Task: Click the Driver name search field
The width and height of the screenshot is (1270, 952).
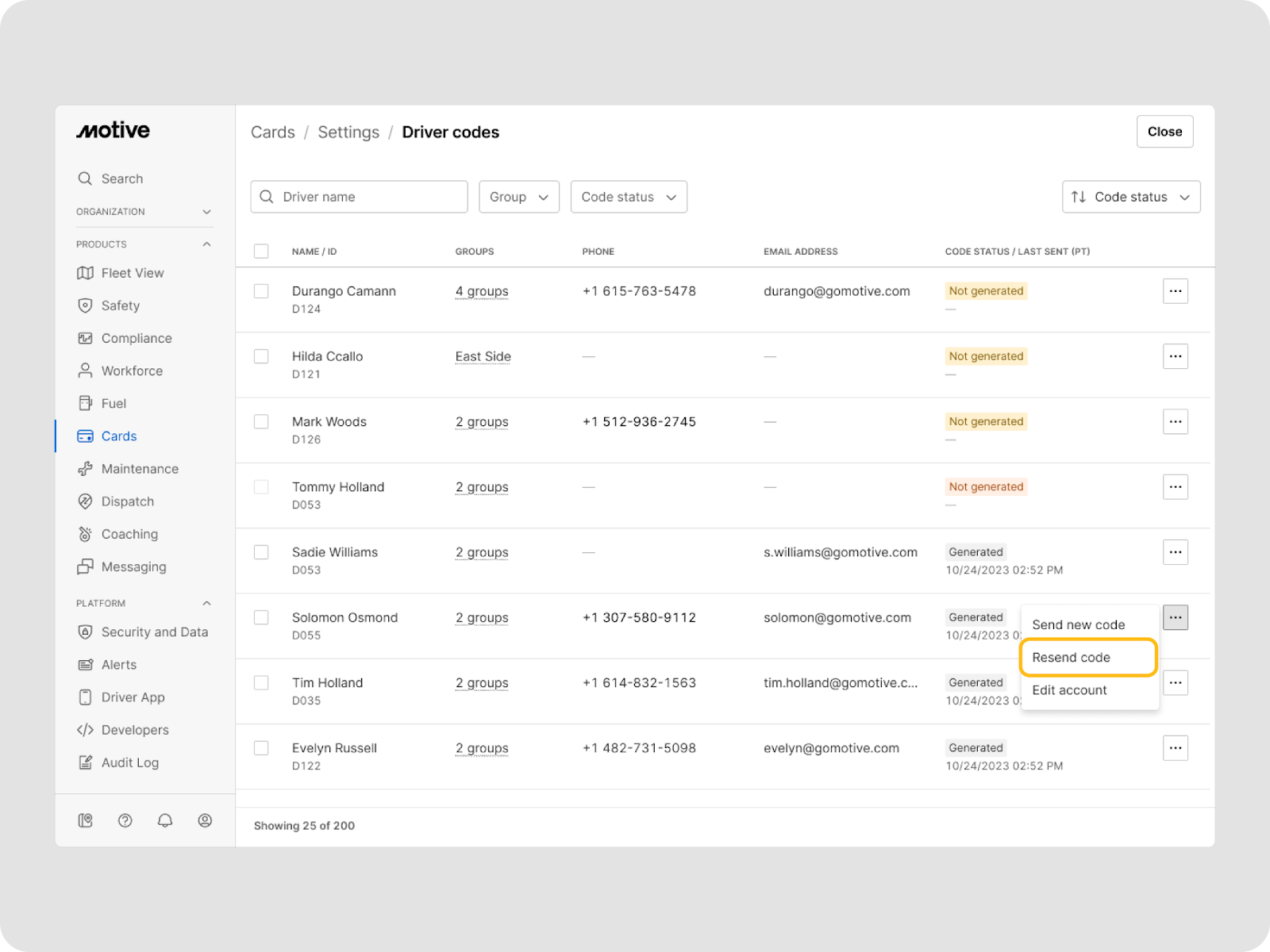Action: click(x=360, y=197)
